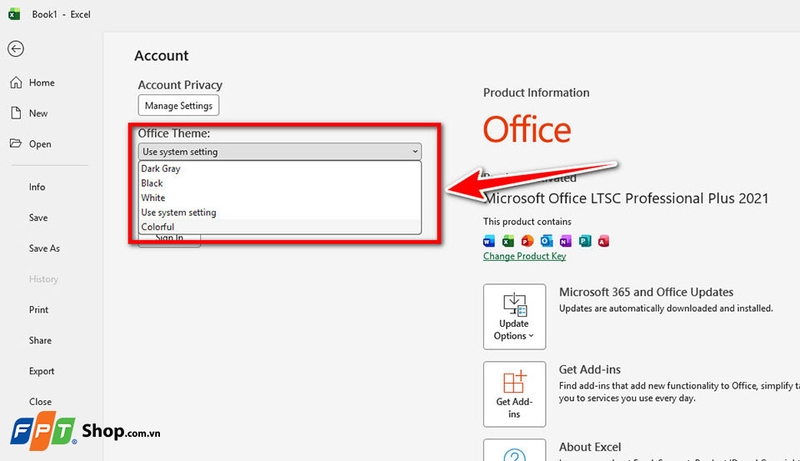Select Black theme option
Viewport: 800px width, 461px height.
point(280,183)
